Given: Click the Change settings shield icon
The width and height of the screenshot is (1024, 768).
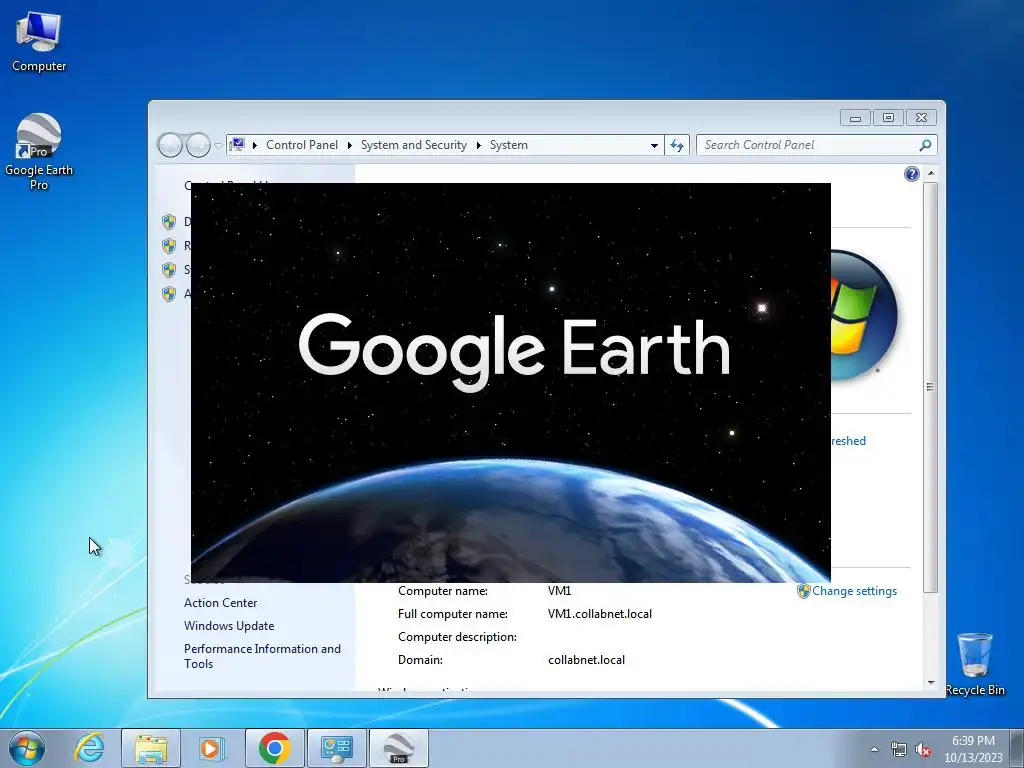Looking at the screenshot, I should (x=803, y=591).
